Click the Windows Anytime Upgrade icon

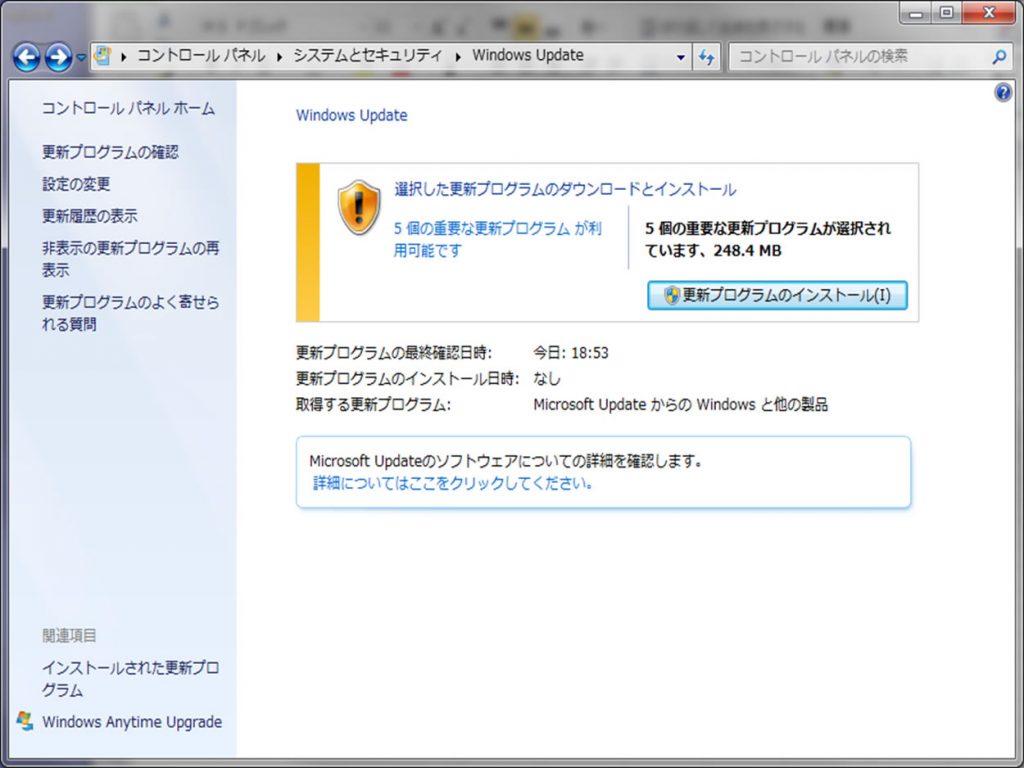click(25, 721)
